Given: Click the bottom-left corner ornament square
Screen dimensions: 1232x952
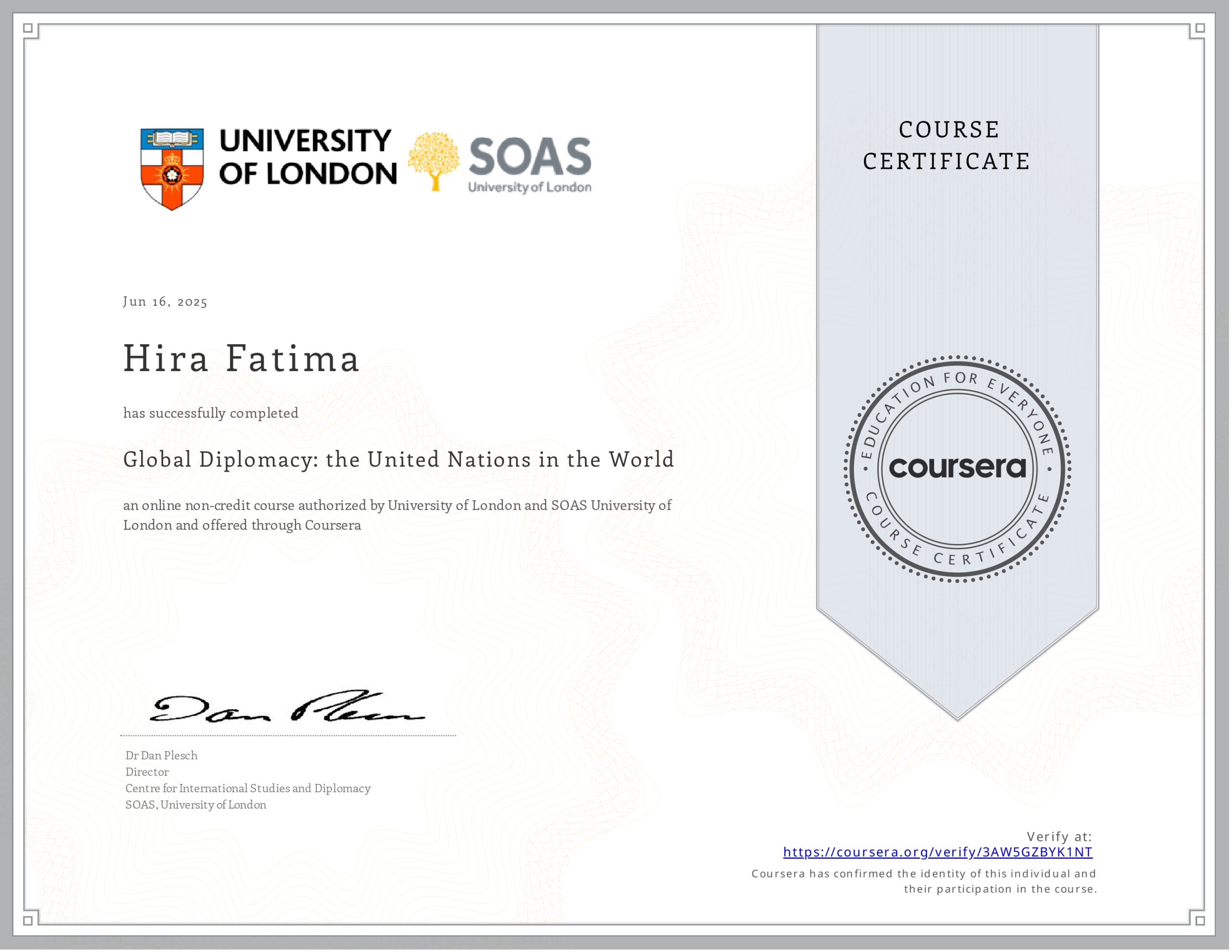Looking at the screenshot, I should click(x=28, y=920).
